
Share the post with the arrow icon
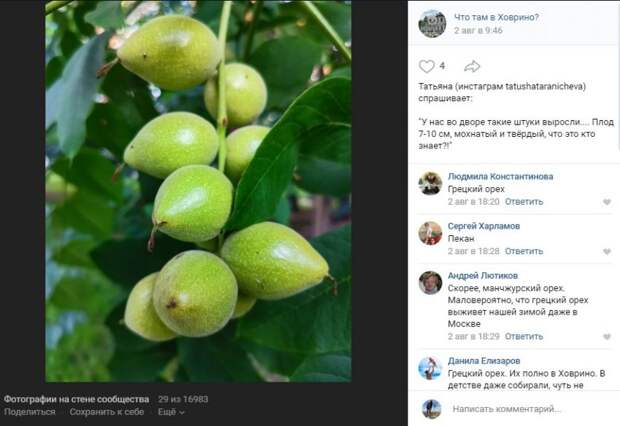pyautogui.click(x=472, y=66)
